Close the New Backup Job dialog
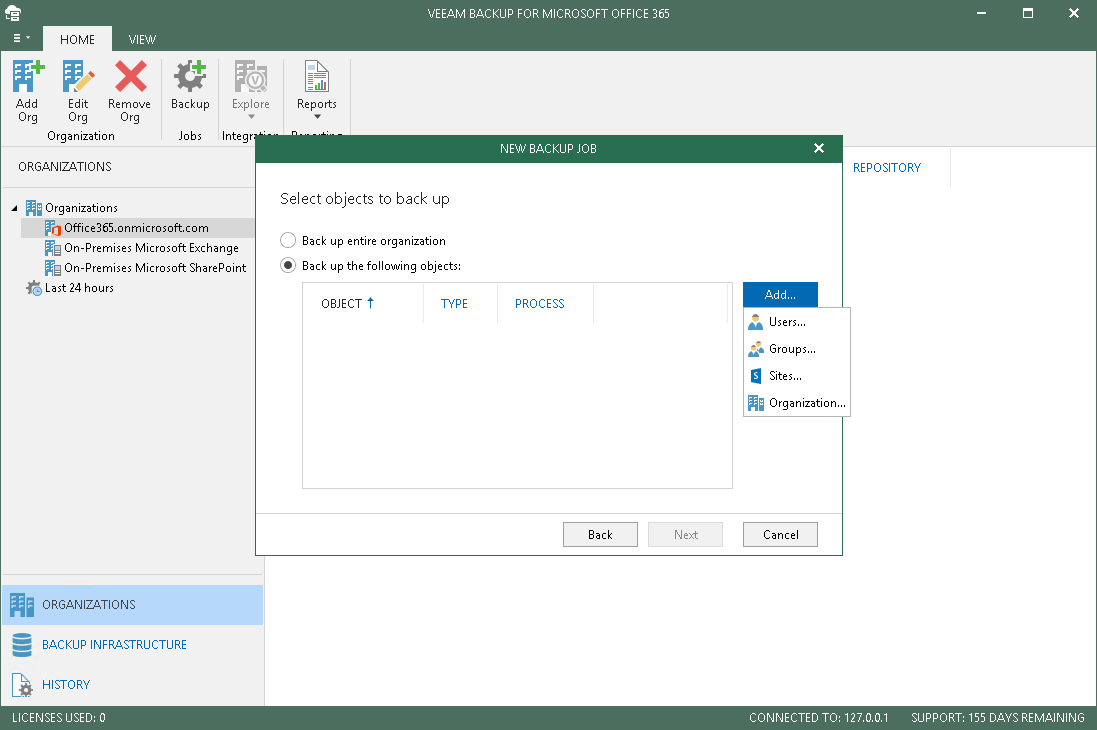1097x730 pixels. tap(819, 148)
